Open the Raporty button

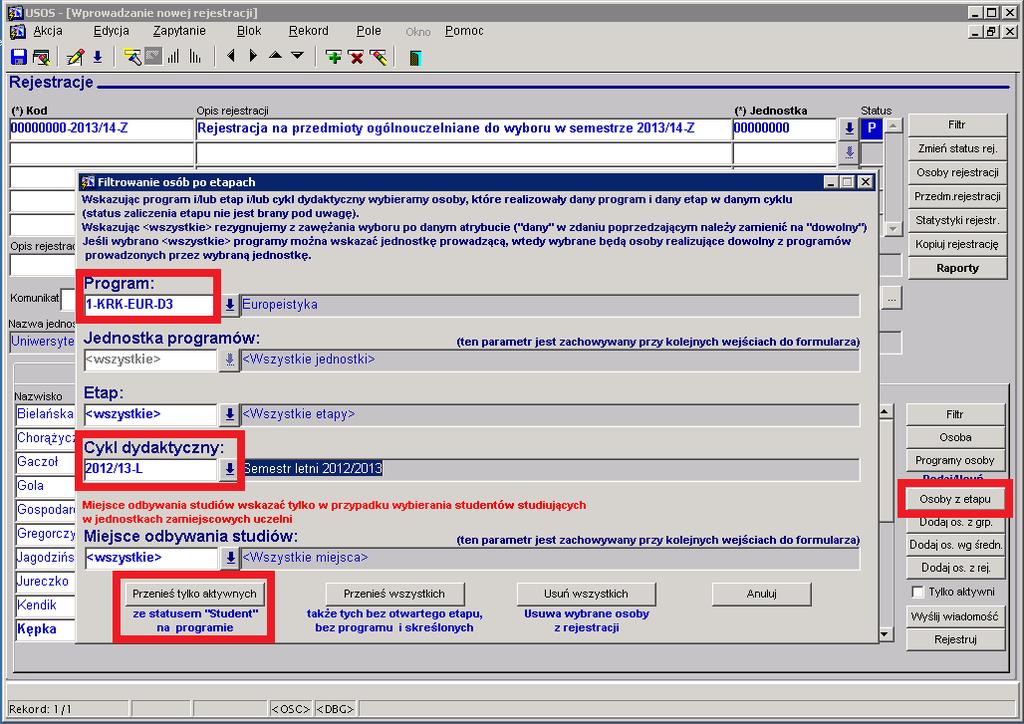[957, 268]
